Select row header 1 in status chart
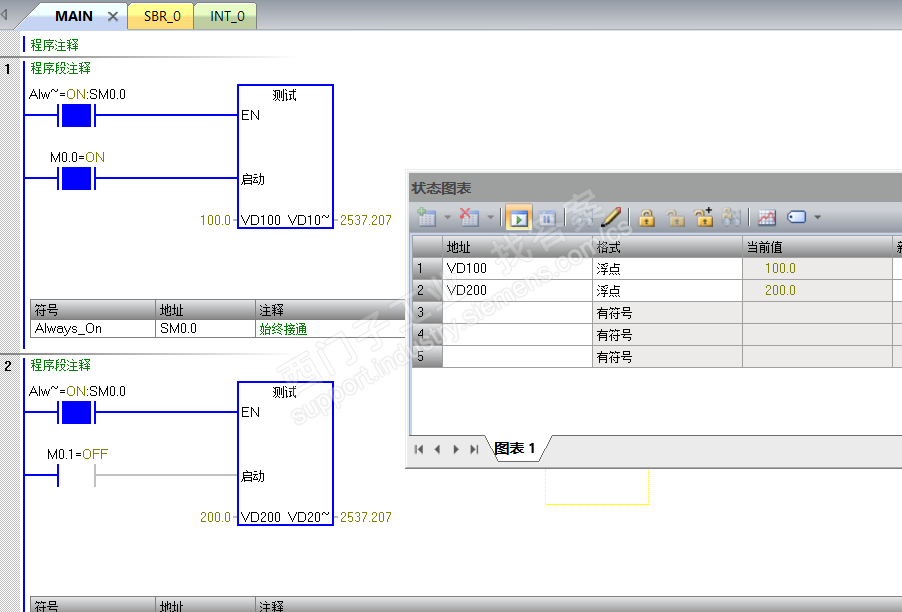 click(x=427, y=269)
